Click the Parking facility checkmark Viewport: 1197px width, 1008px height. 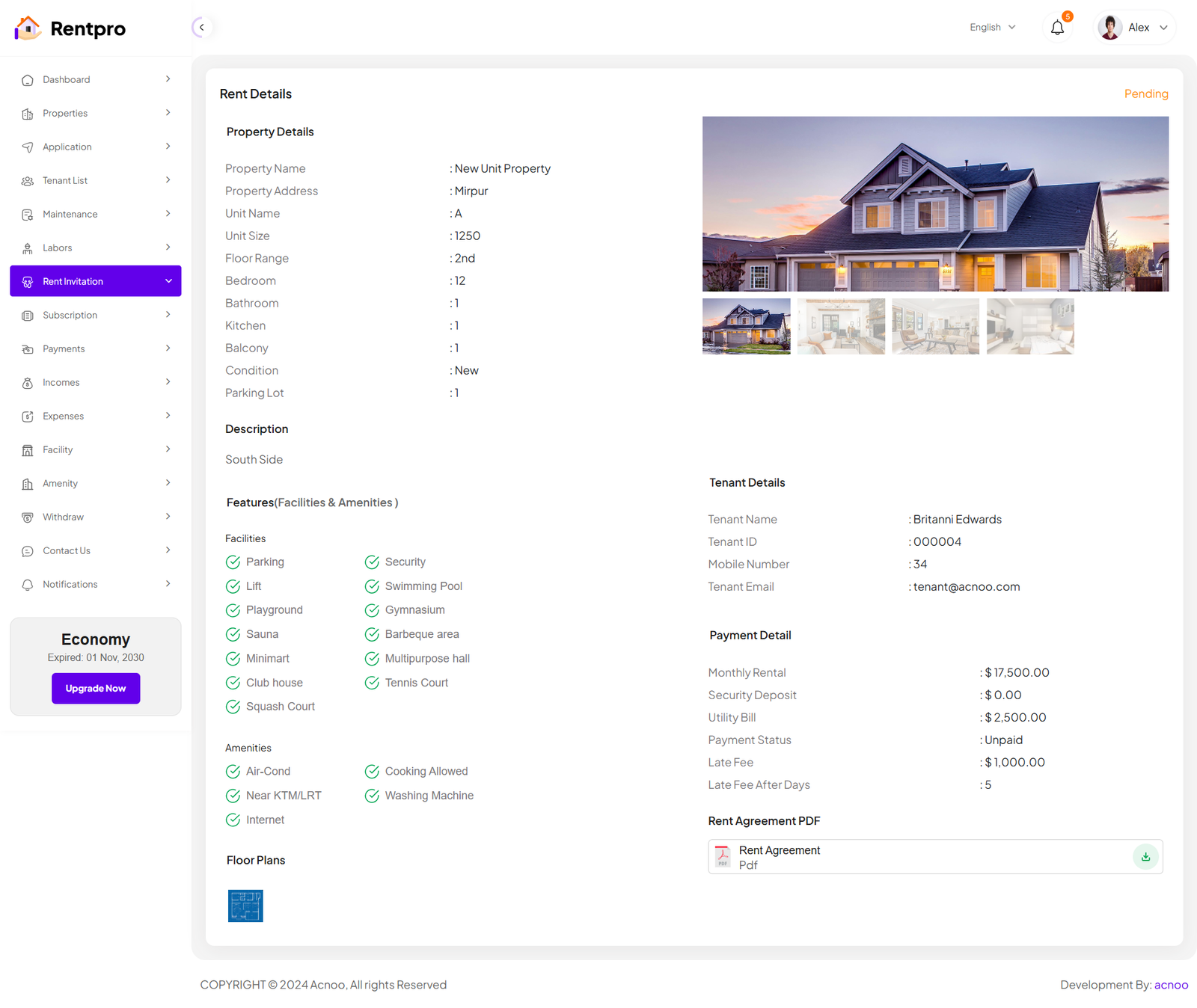pos(233,562)
